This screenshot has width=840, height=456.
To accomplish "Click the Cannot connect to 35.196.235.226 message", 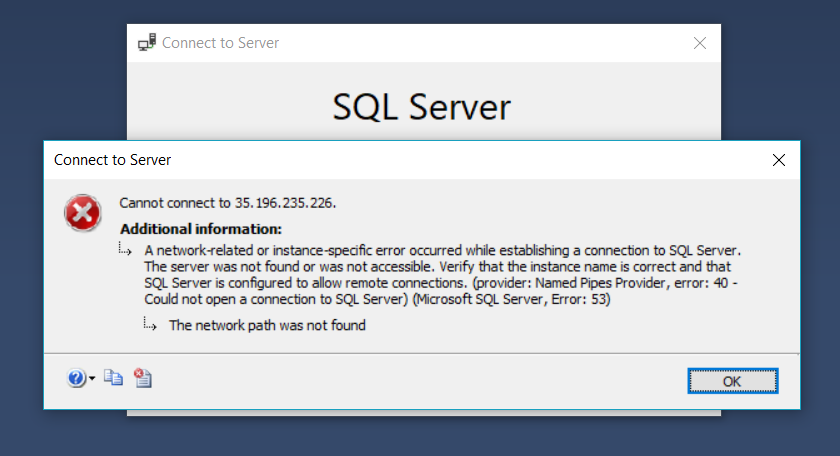I will tap(227, 202).
